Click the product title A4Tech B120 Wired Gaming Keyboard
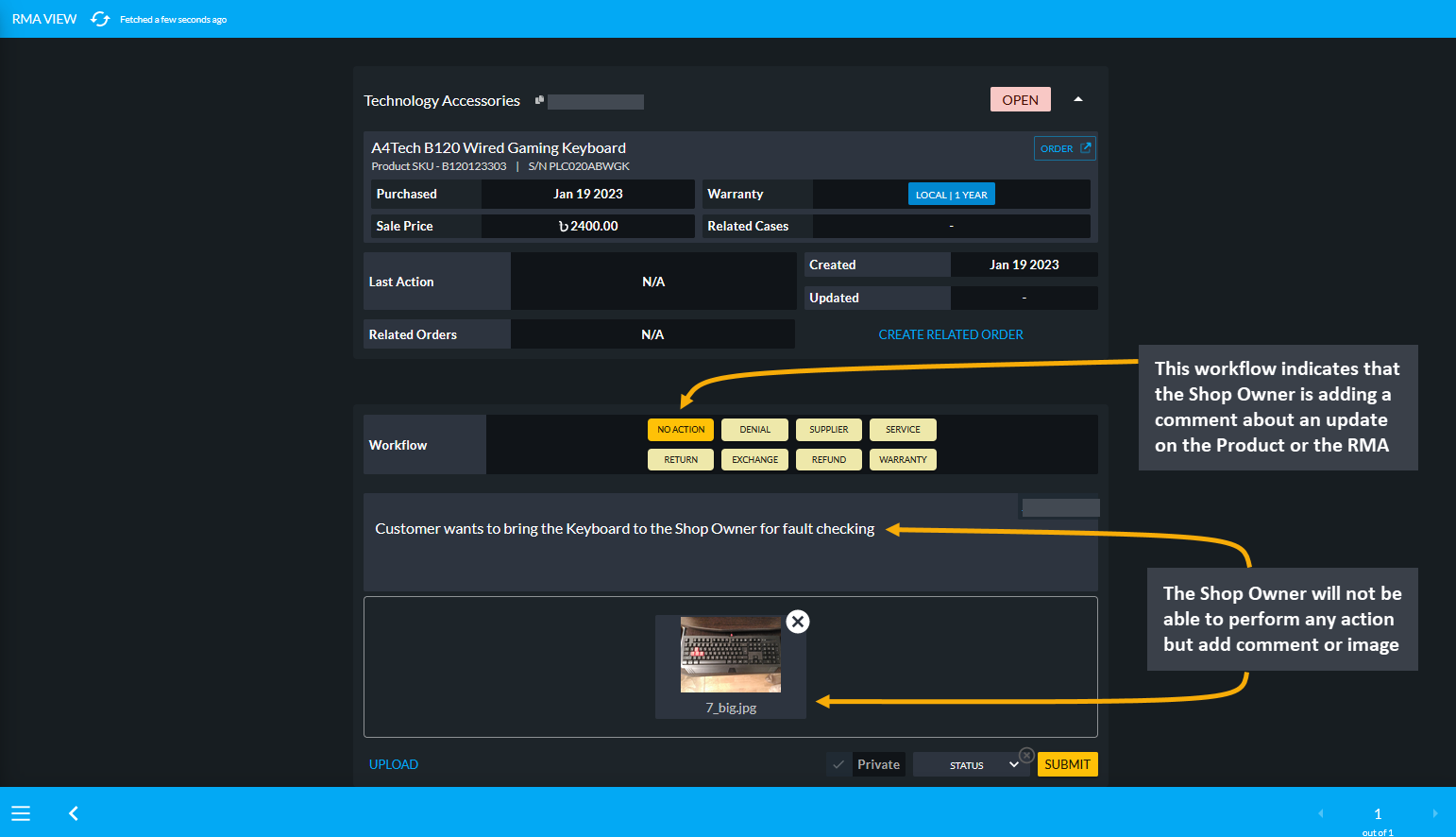 (499, 147)
